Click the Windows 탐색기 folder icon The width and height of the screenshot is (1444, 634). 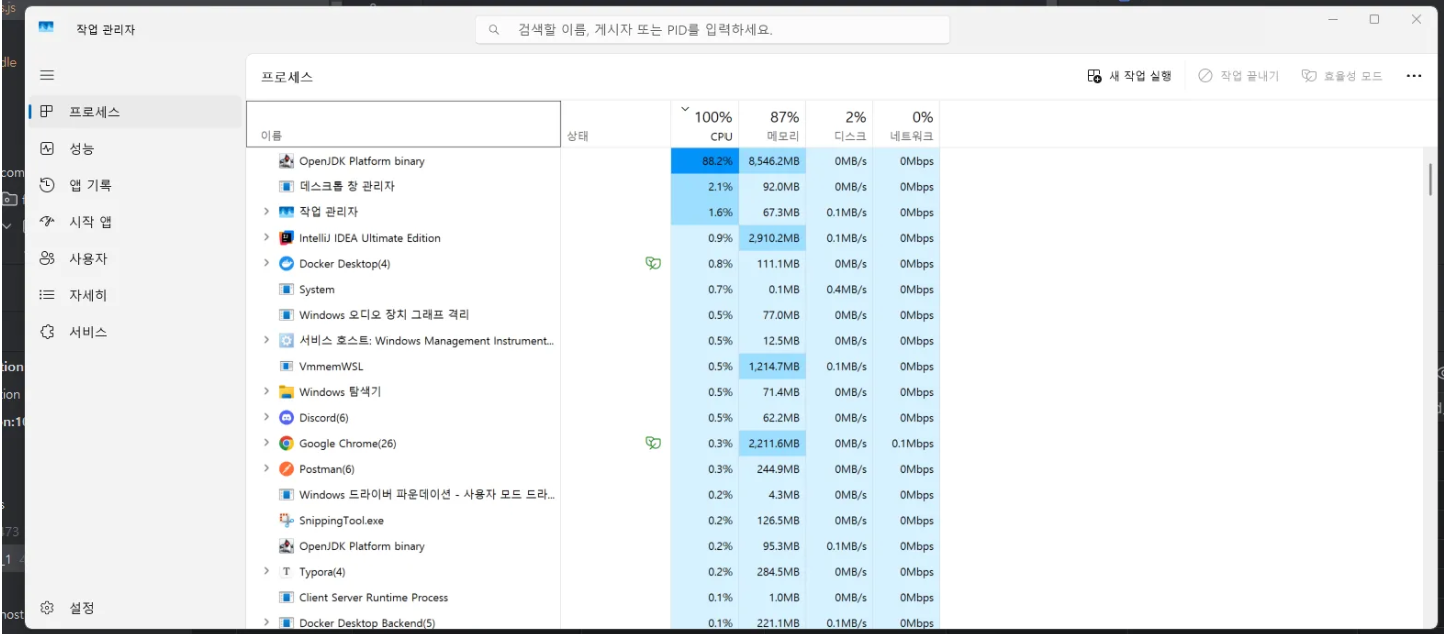click(286, 392)
